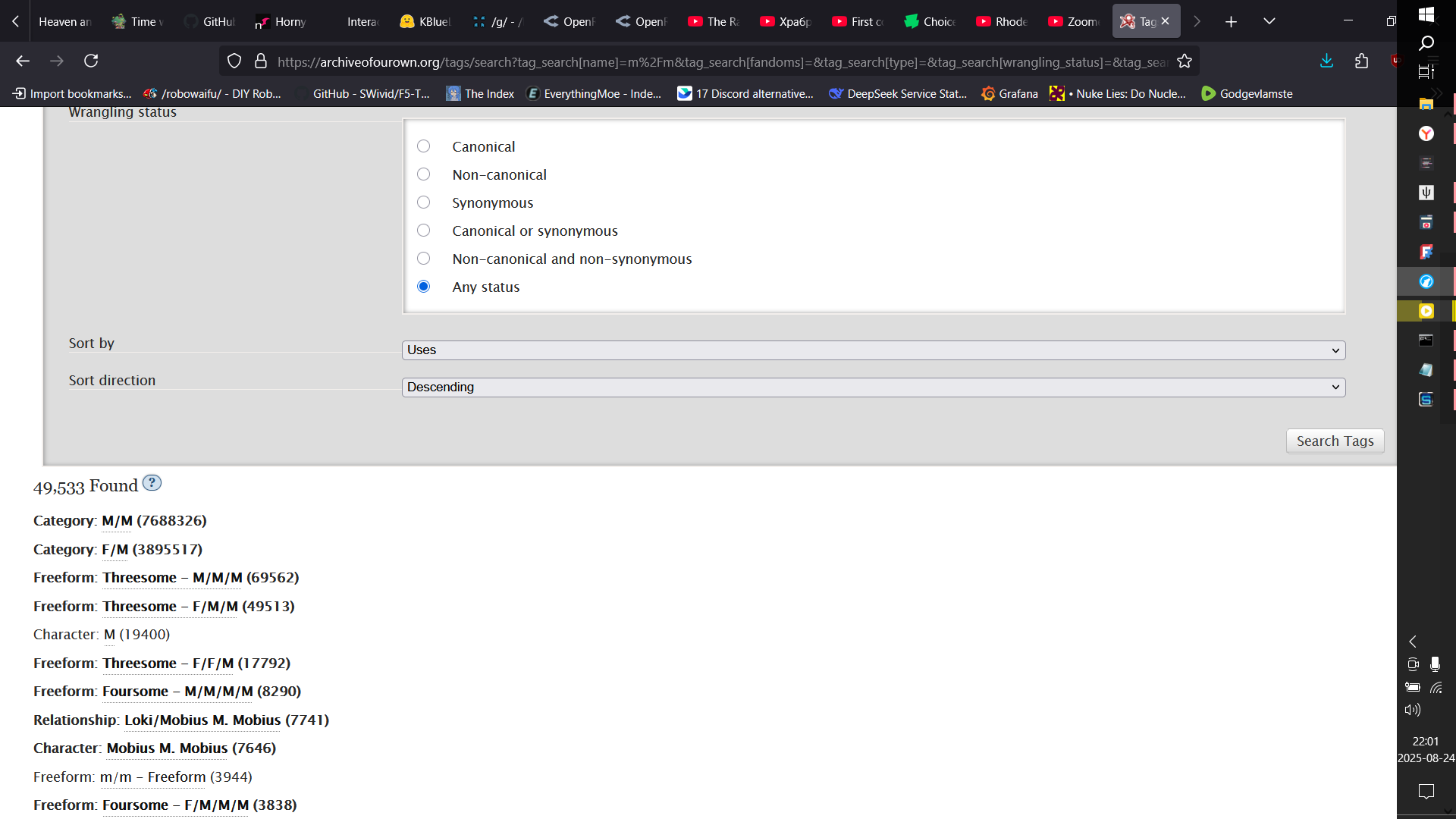Click the site shield tracking protection icon
The image size is (1456, 819).
tap(234, 61)
